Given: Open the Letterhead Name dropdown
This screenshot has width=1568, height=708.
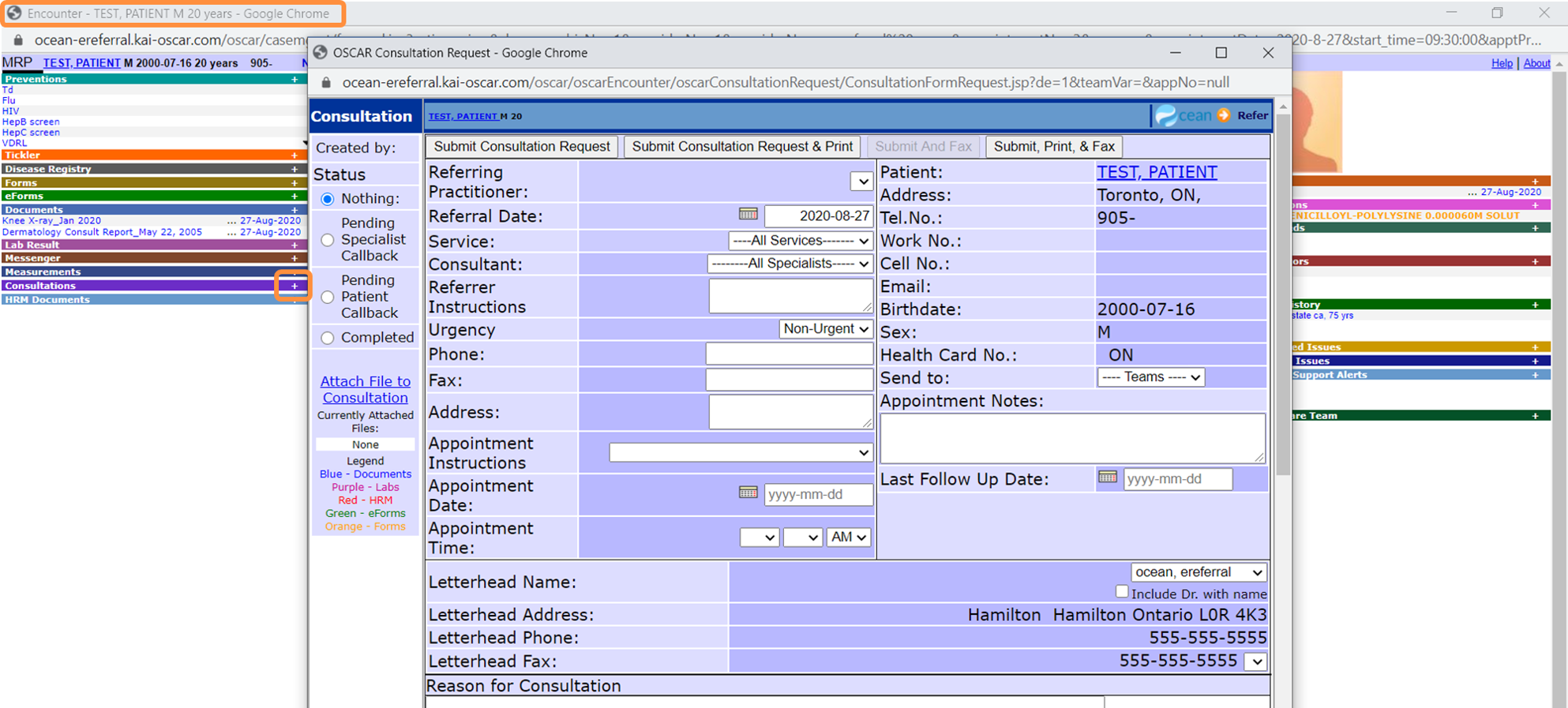Looking at the screenshot, I should point(1199,572).
